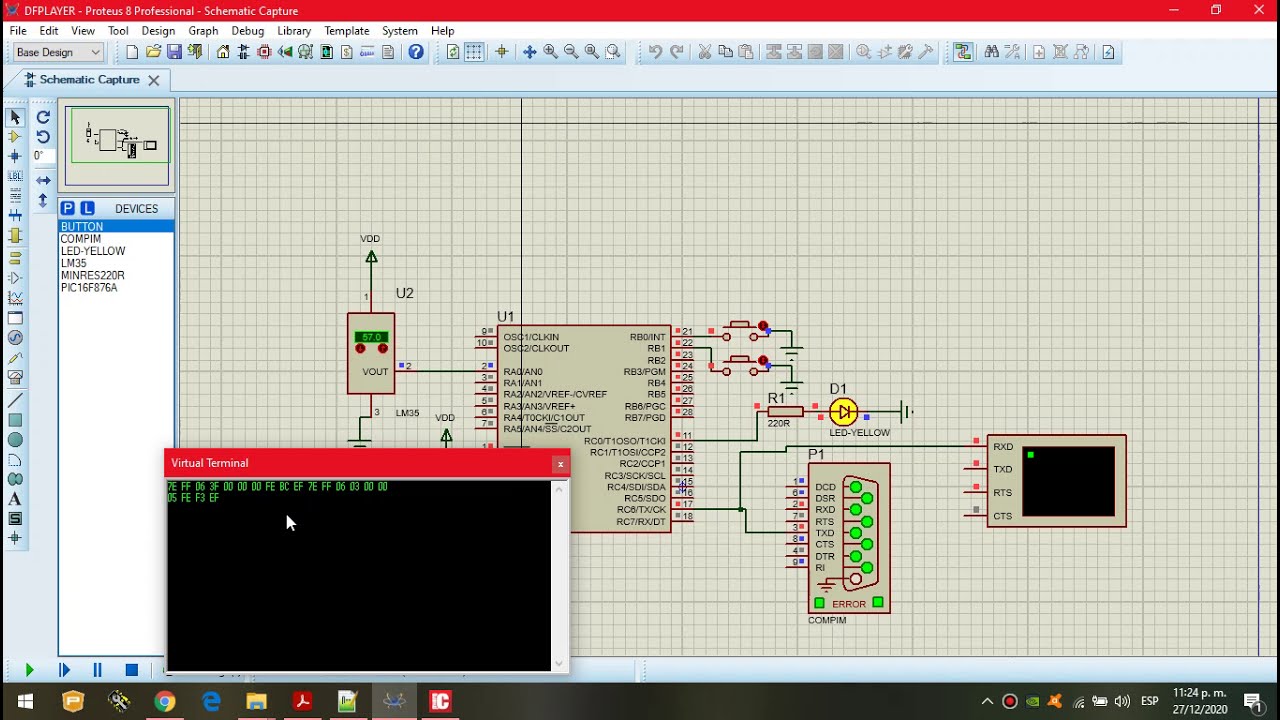Select the 2D Graphics Circle tool
The height and width of the screenshot is (720, 1280).
coord(15,440)
